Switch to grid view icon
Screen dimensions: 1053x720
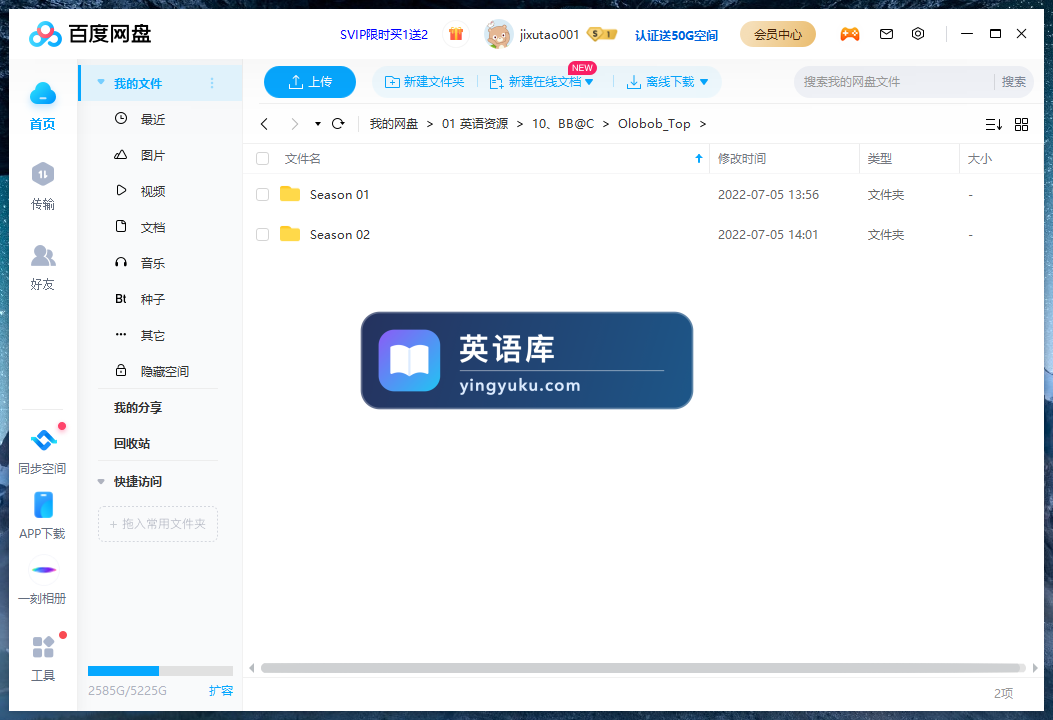point(1021,124)
